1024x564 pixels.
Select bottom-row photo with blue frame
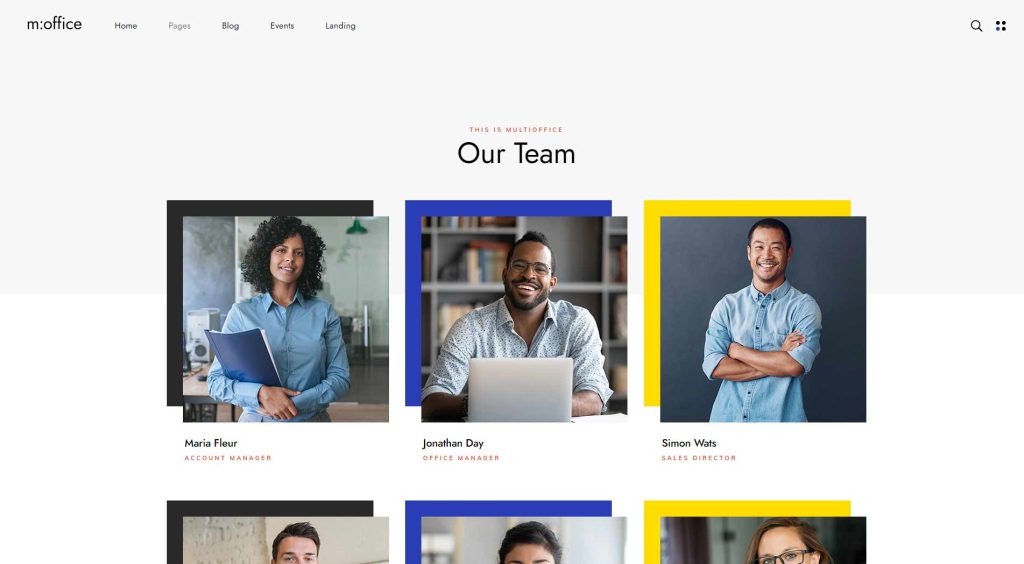[524, 540]
